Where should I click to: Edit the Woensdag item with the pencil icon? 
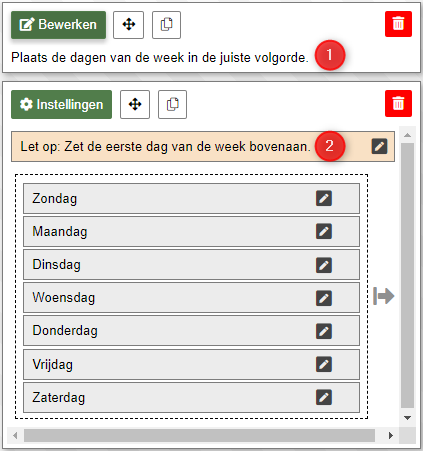(324, 298)
